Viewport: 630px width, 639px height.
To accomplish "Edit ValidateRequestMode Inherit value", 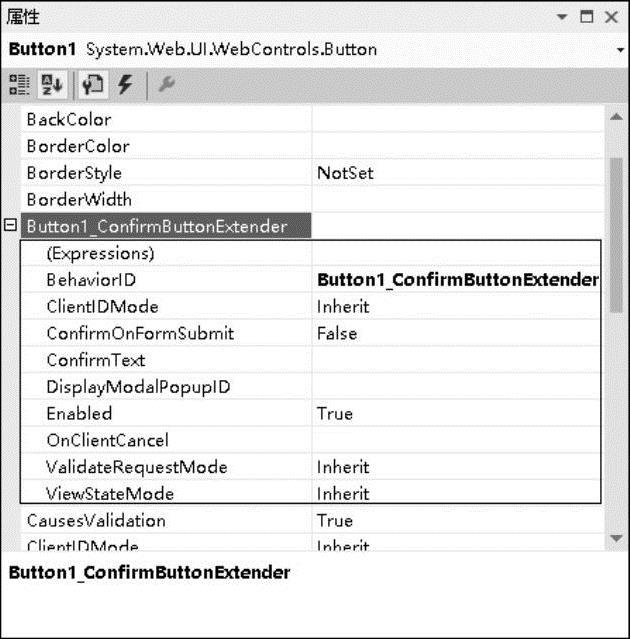I will [456, 467].
